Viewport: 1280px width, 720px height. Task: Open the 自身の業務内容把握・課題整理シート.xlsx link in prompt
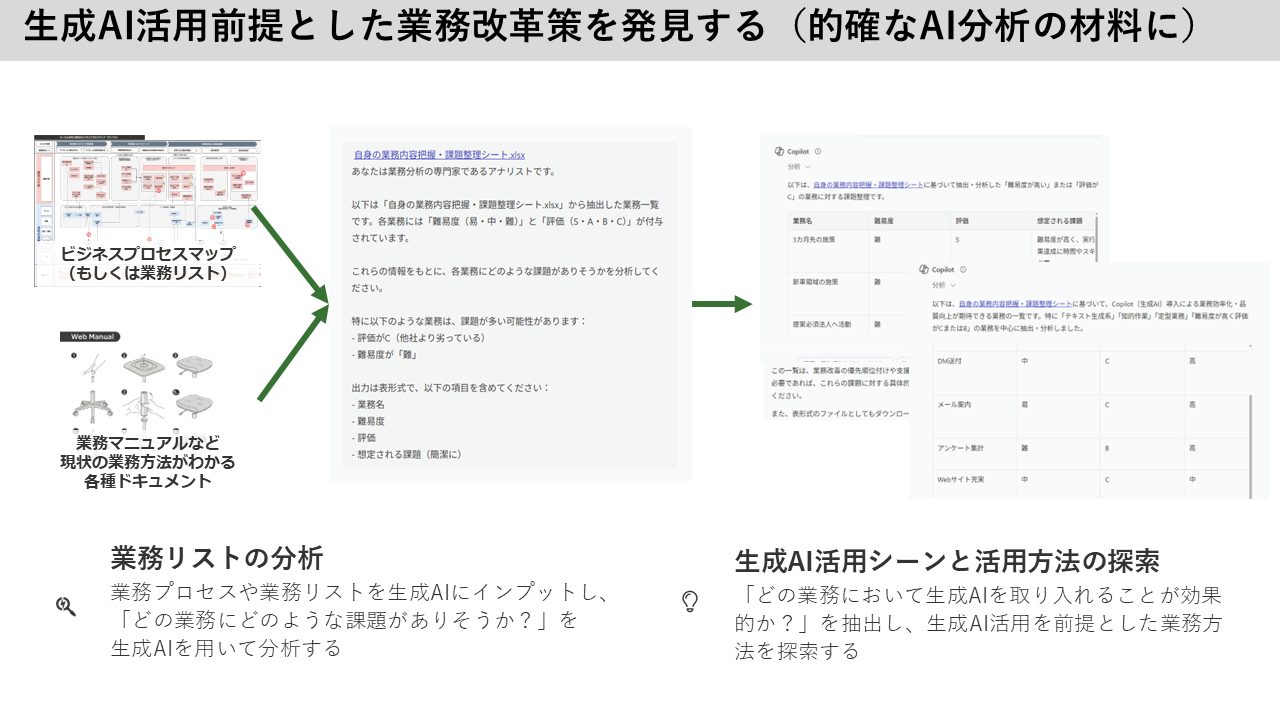(438, 155)
